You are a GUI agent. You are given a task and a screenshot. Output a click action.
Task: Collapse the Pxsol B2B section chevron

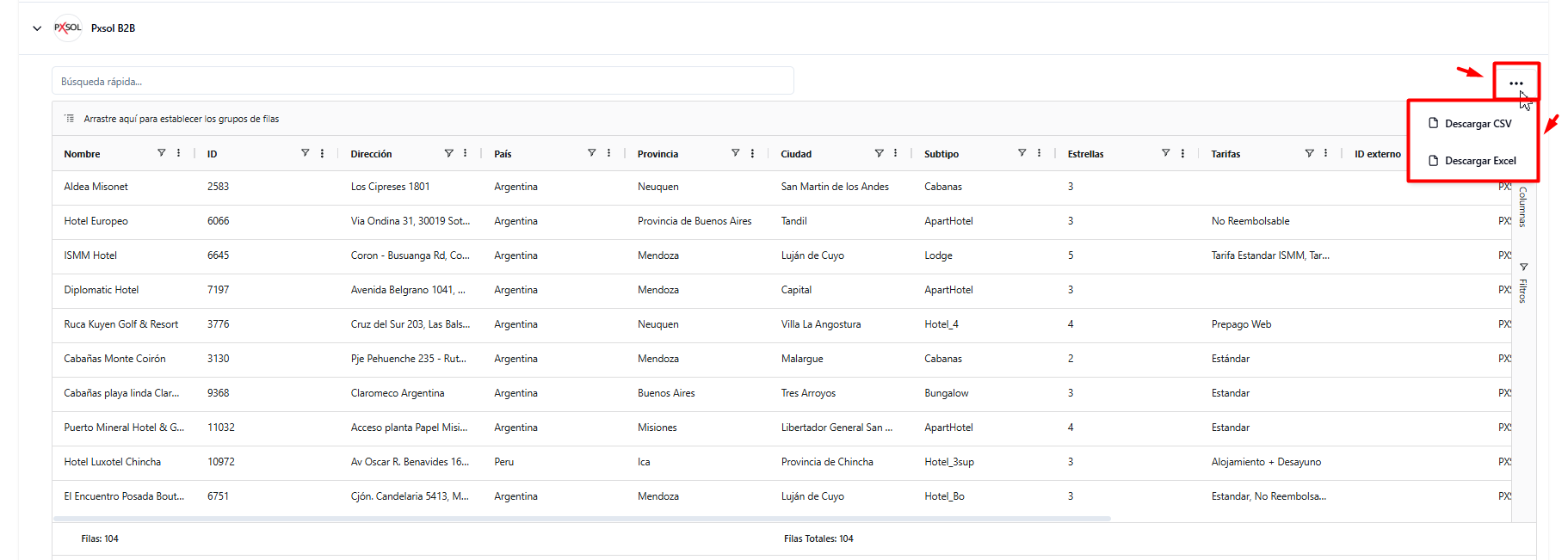tap(37, 28)
